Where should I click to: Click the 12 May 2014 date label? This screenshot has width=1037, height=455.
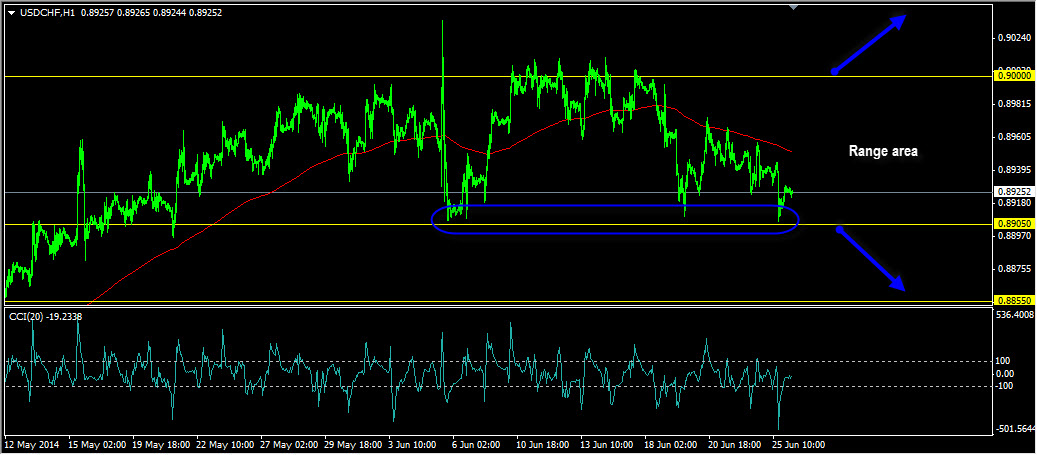(x=31, y=444)
